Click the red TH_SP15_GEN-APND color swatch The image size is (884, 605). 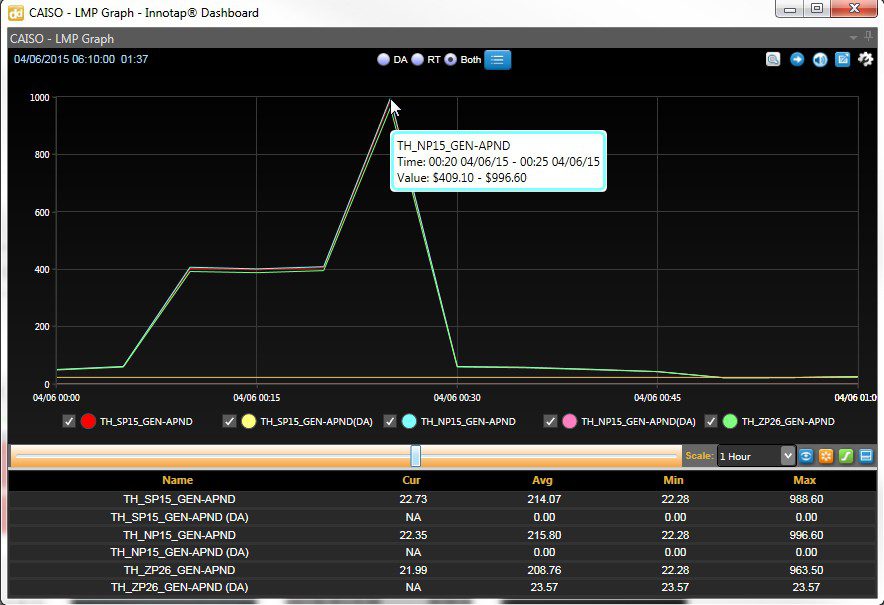(89, 421)
